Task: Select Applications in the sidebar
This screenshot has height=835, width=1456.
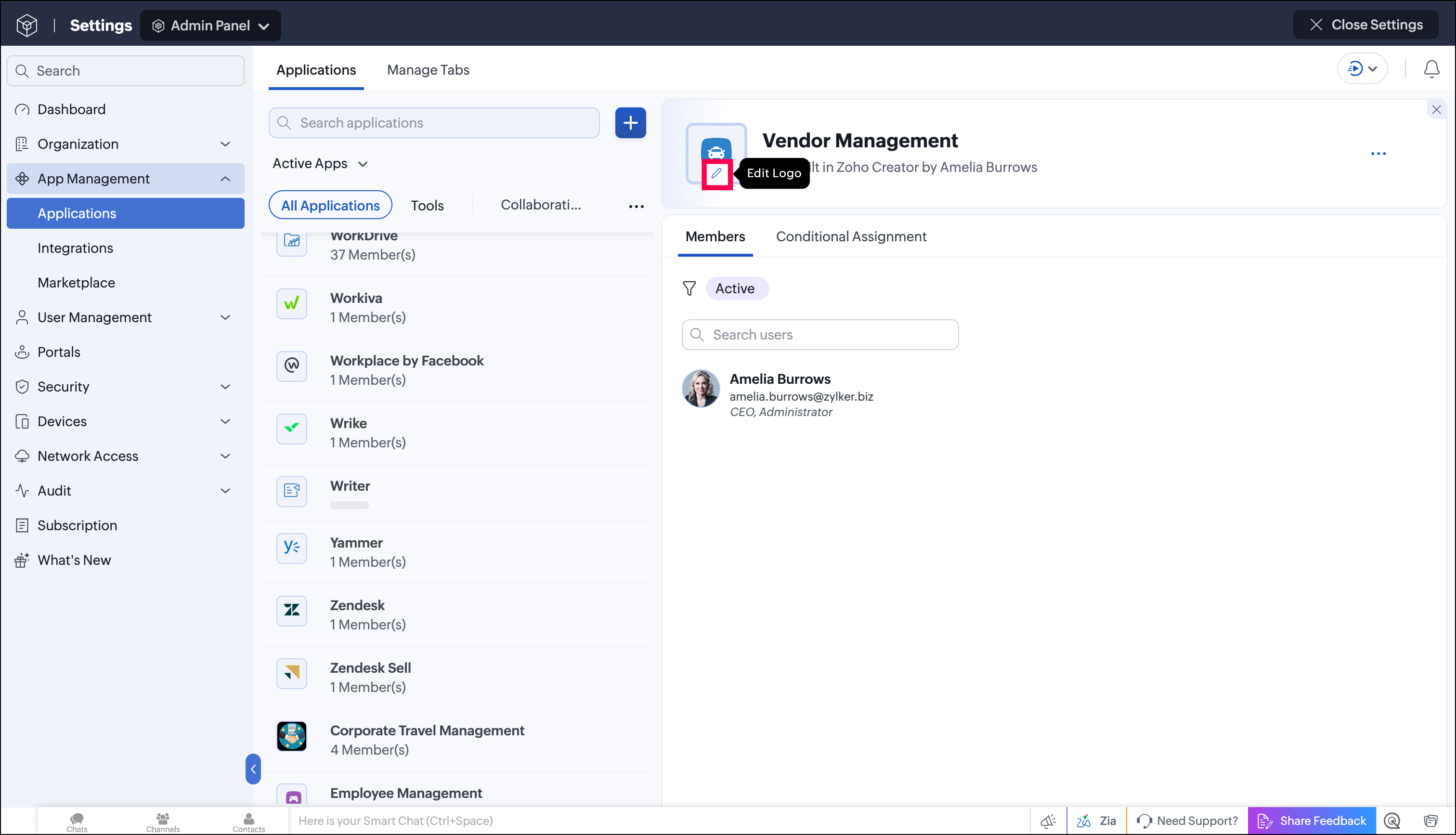Action: click(x=126, y=213)
